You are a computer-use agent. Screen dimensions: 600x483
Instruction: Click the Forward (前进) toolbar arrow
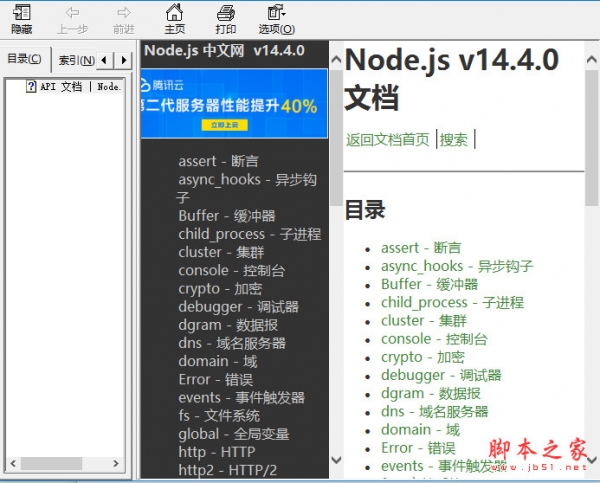(124, 19)
